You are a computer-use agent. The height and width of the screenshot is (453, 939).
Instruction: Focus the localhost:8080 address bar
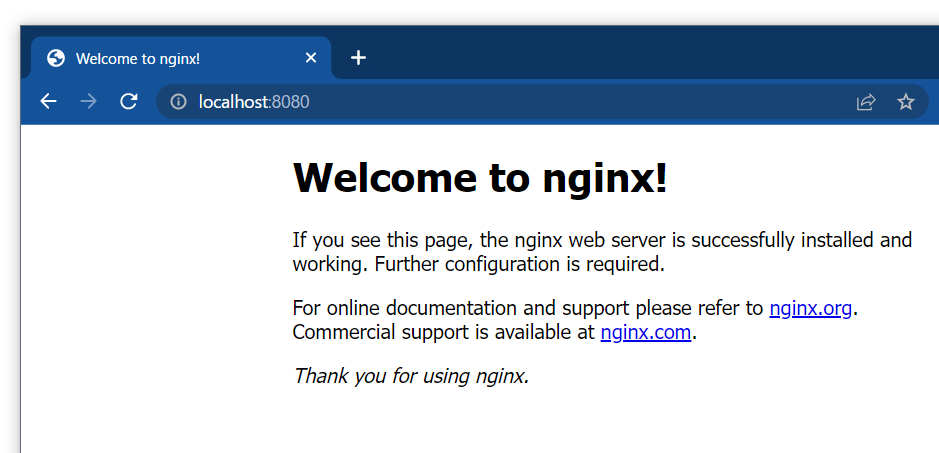pos(541,102)
